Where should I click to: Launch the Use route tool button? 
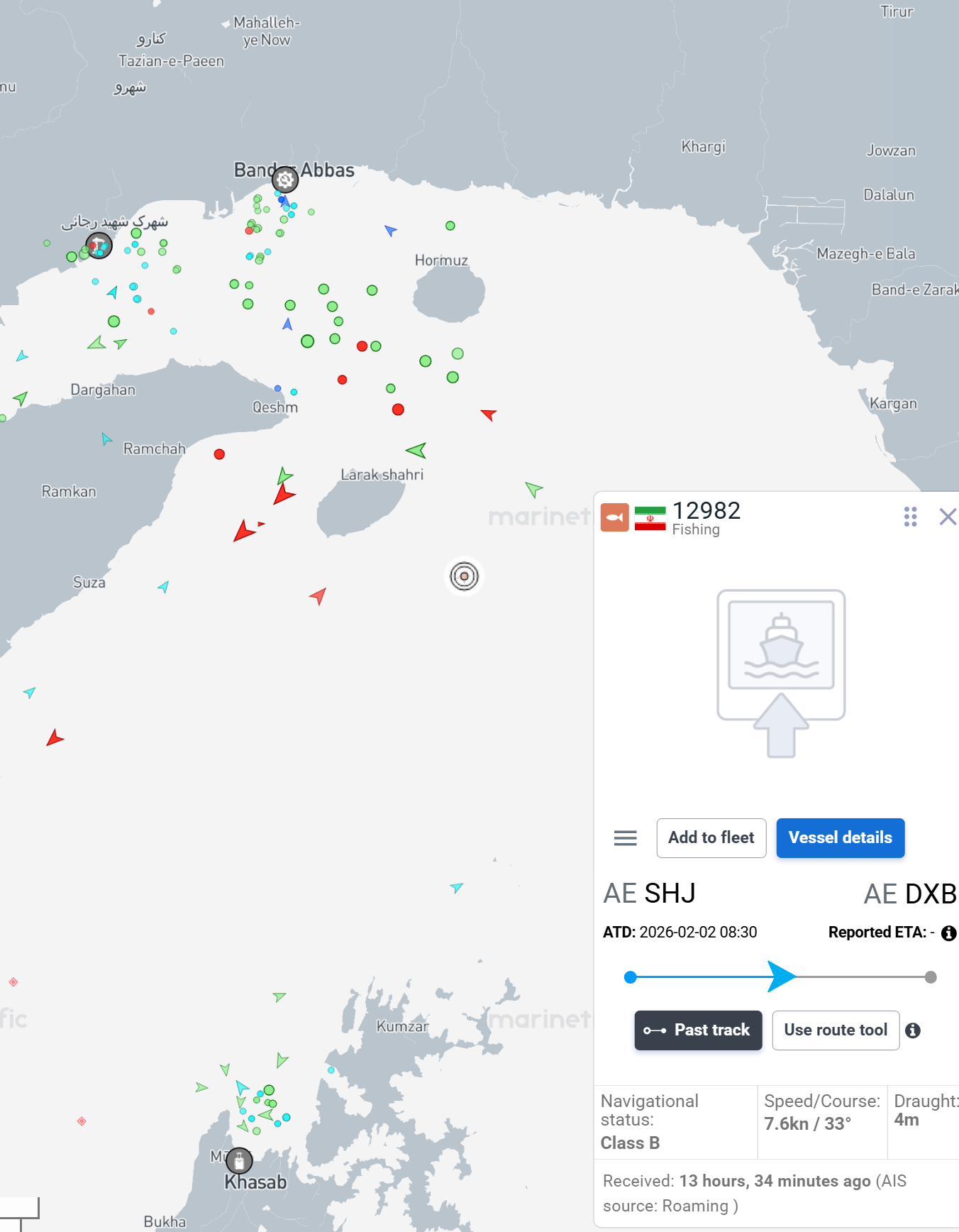click(836, 1030)
